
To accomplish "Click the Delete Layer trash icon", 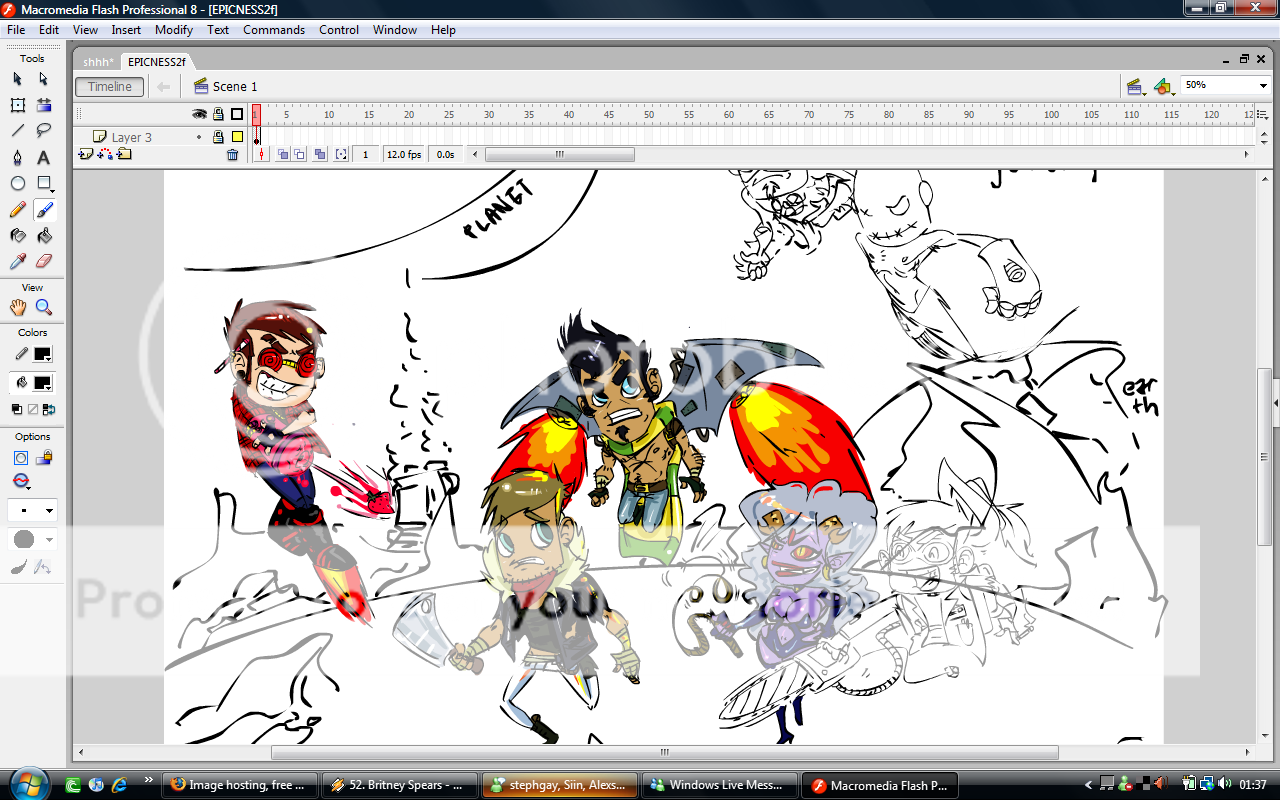I will (232, 154).
